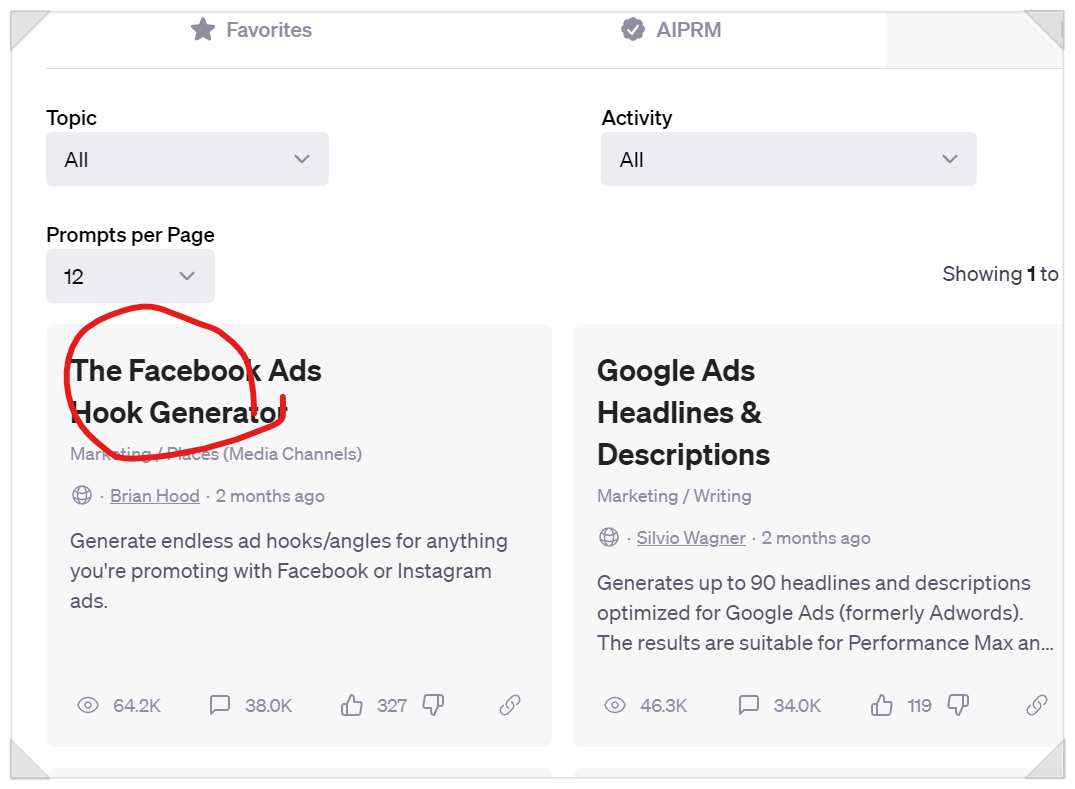The height and width of the screenshot is (789, 1075).
Task: Open the Topic dropdown
Action: pos(187,159)
